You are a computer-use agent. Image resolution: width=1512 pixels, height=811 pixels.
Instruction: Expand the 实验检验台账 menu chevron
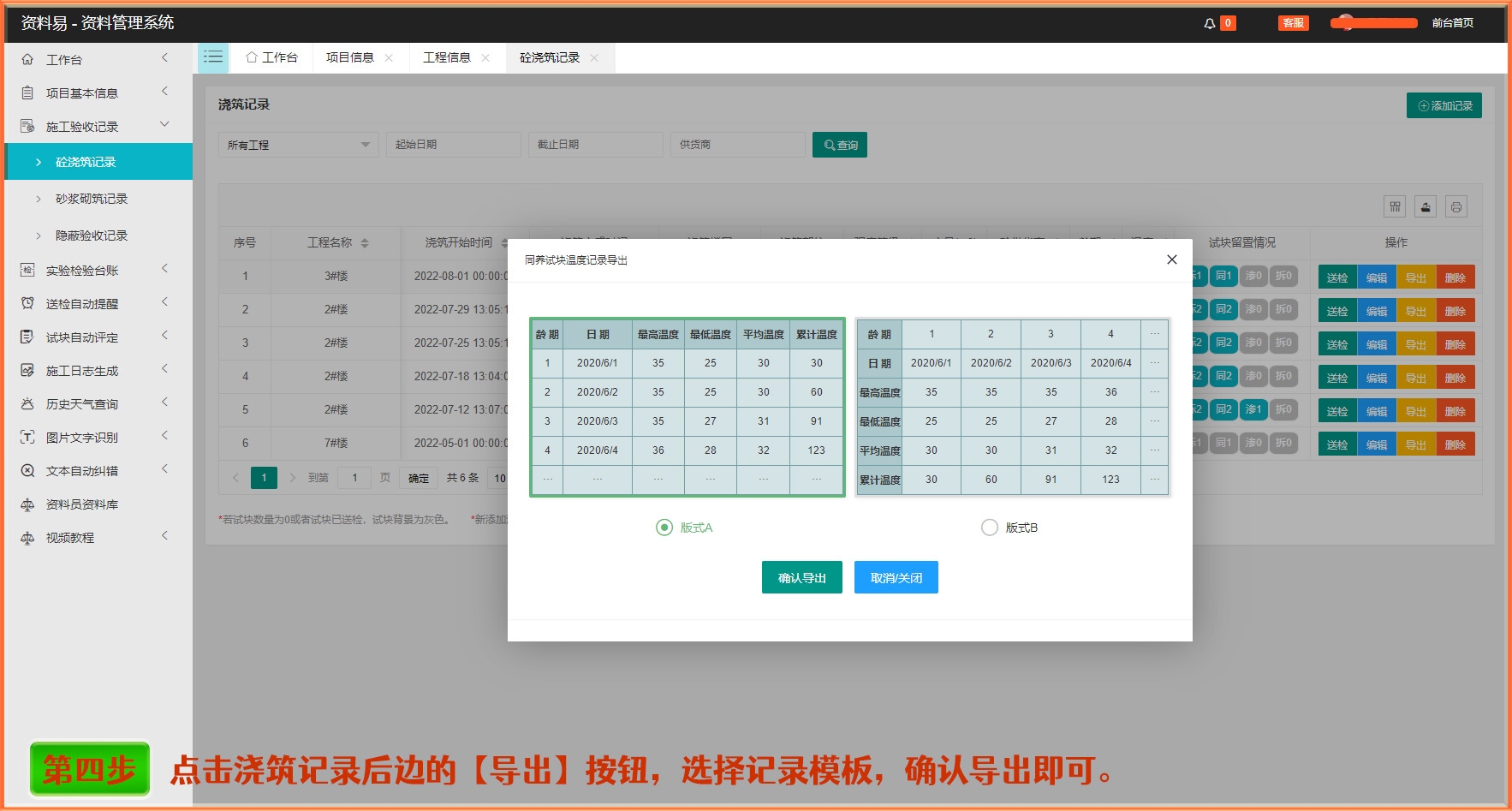point(164,269)
